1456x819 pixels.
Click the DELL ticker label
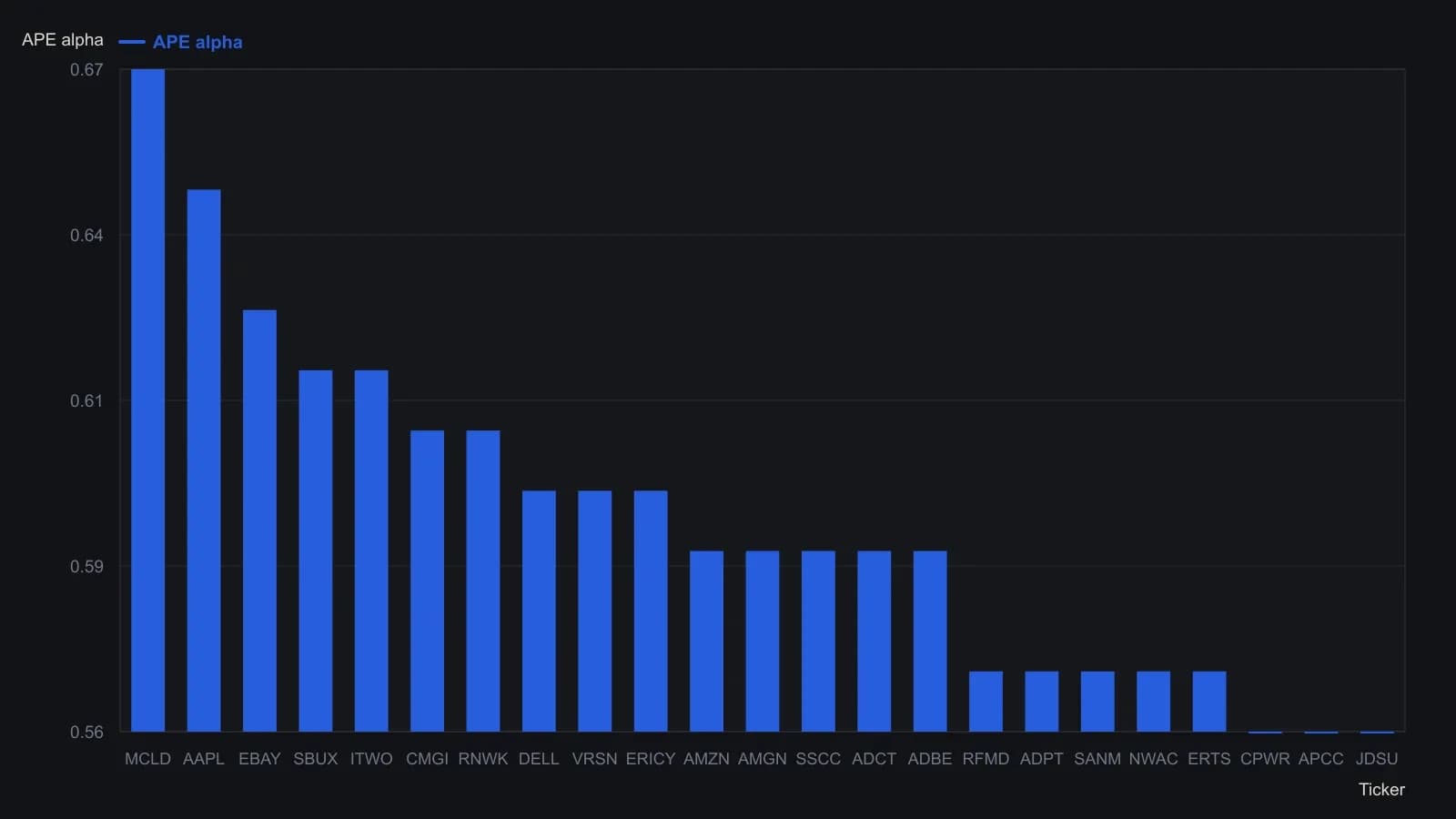click(539, 759)
